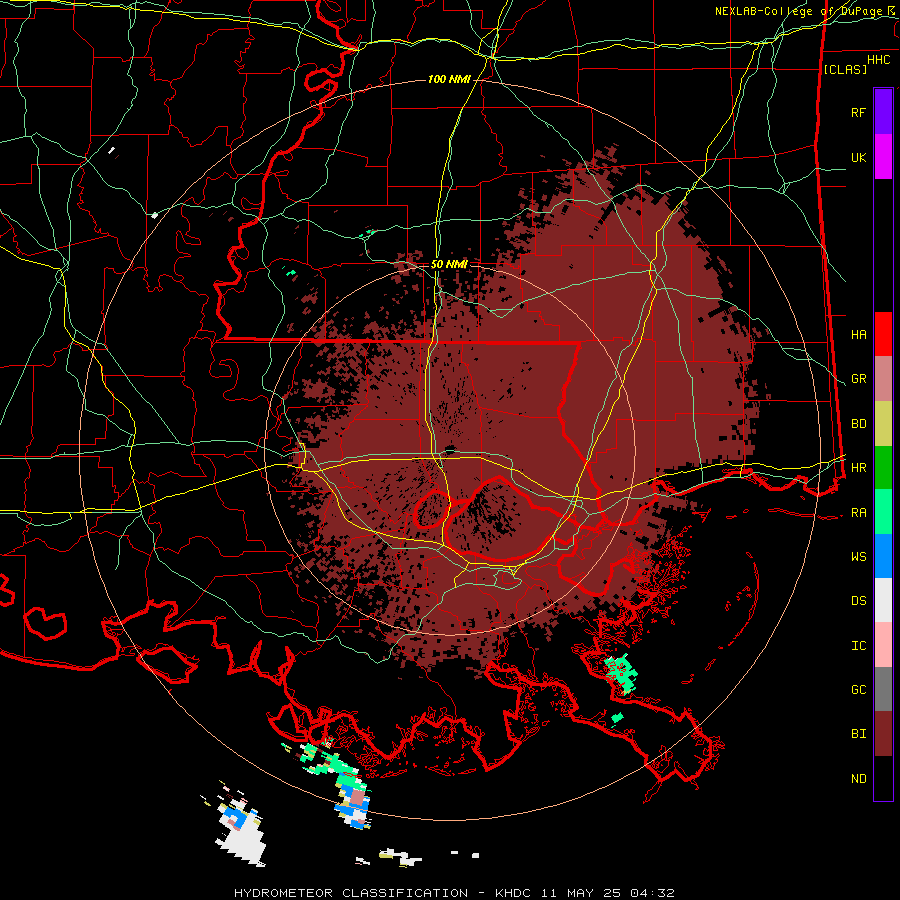Click the RA legend label
The image size is (900, 900).
858,512
